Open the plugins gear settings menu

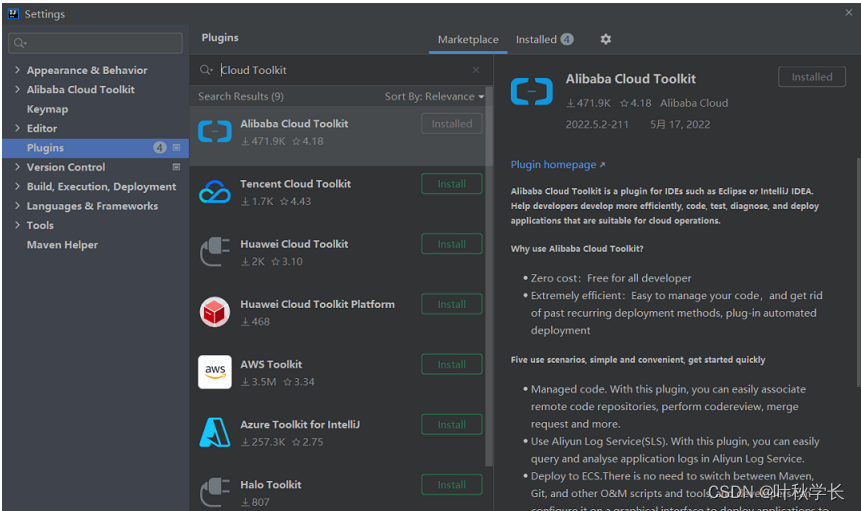point(606,39)
